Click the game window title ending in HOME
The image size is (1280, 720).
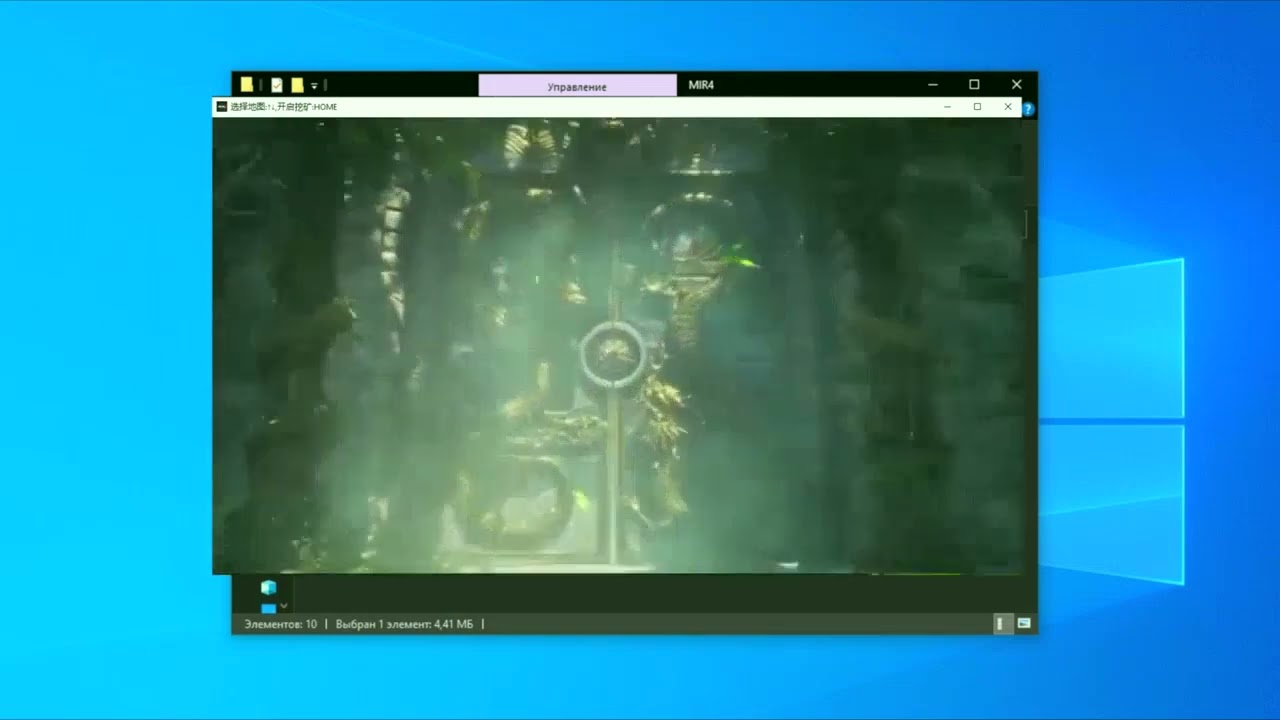284,107
